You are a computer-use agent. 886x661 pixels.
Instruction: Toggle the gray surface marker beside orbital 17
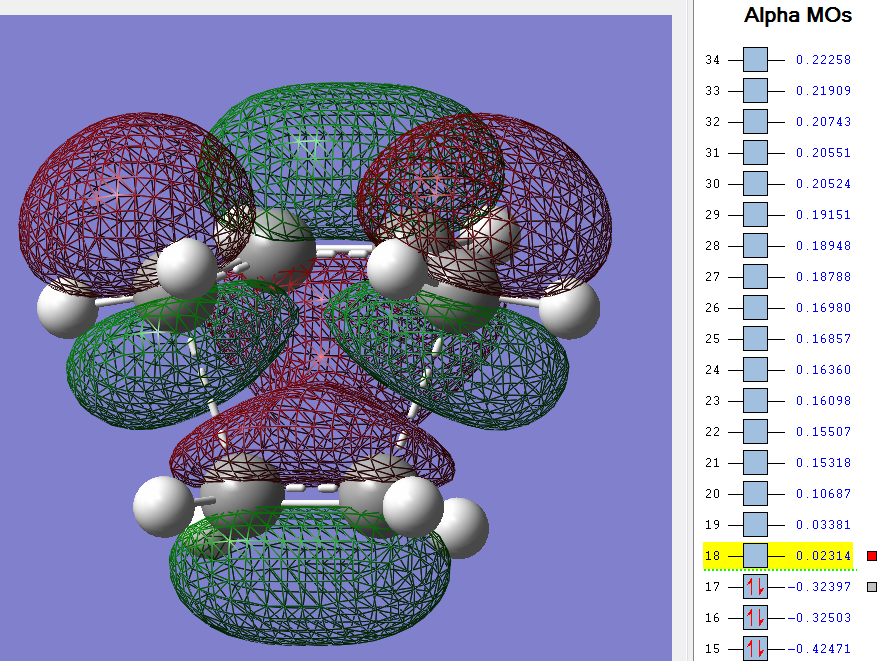click(872, 587)
